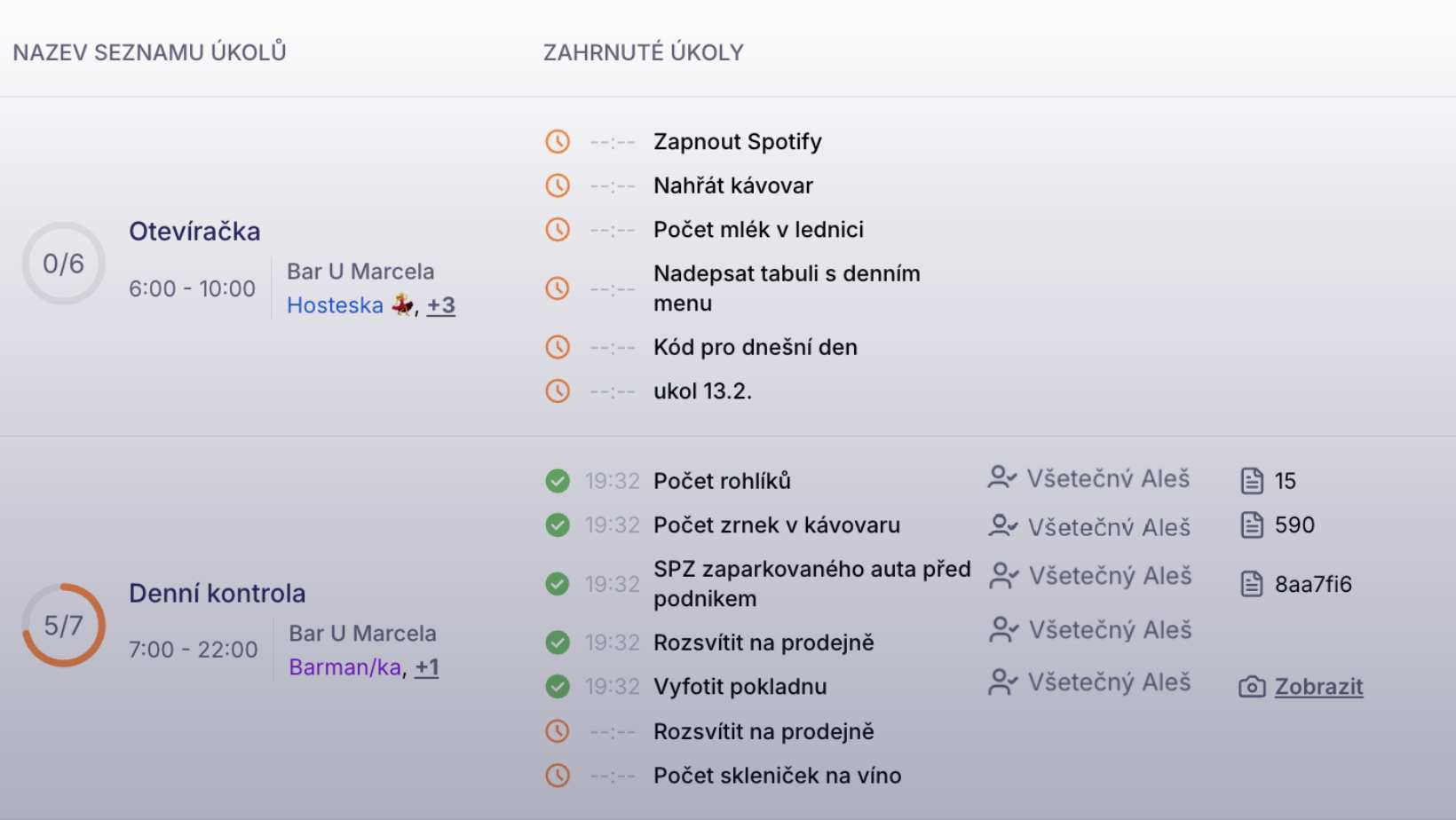
Task: Click the document icon next to 8aa7fi6
Action: click(1252, 584)
